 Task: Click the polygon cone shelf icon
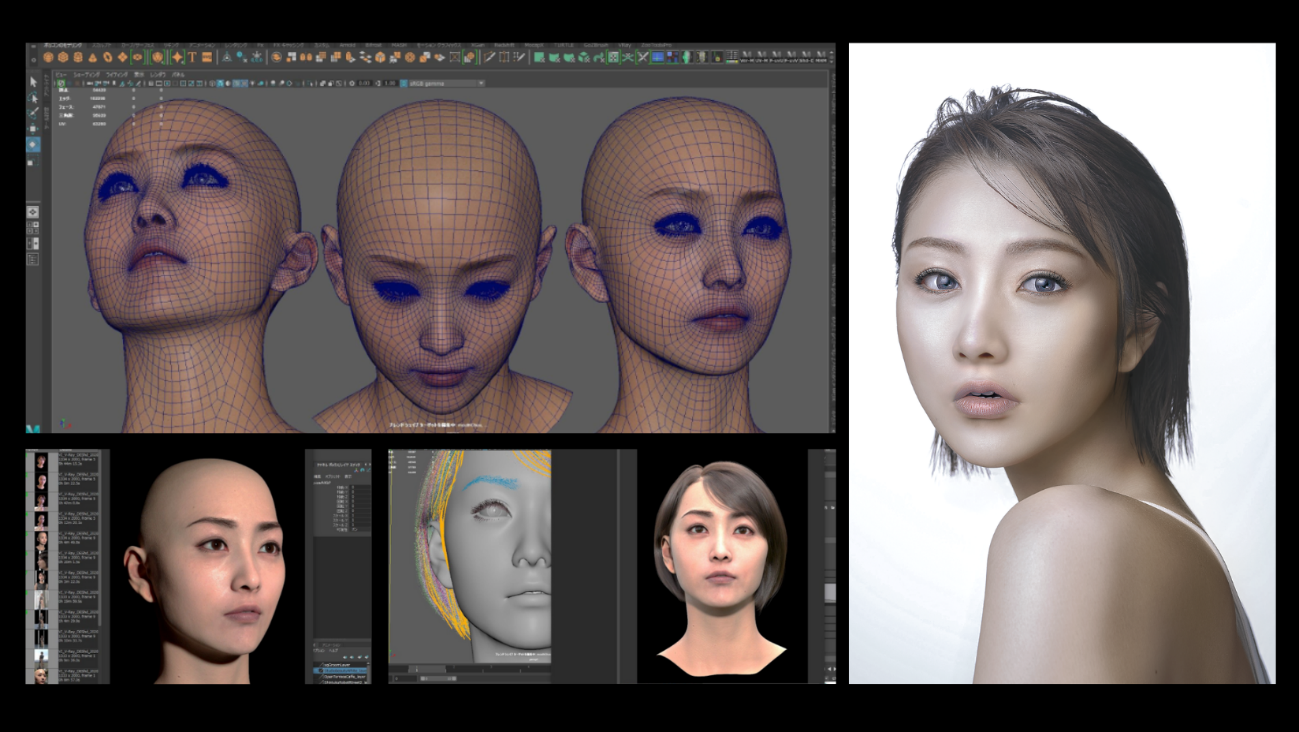(92, 57)
